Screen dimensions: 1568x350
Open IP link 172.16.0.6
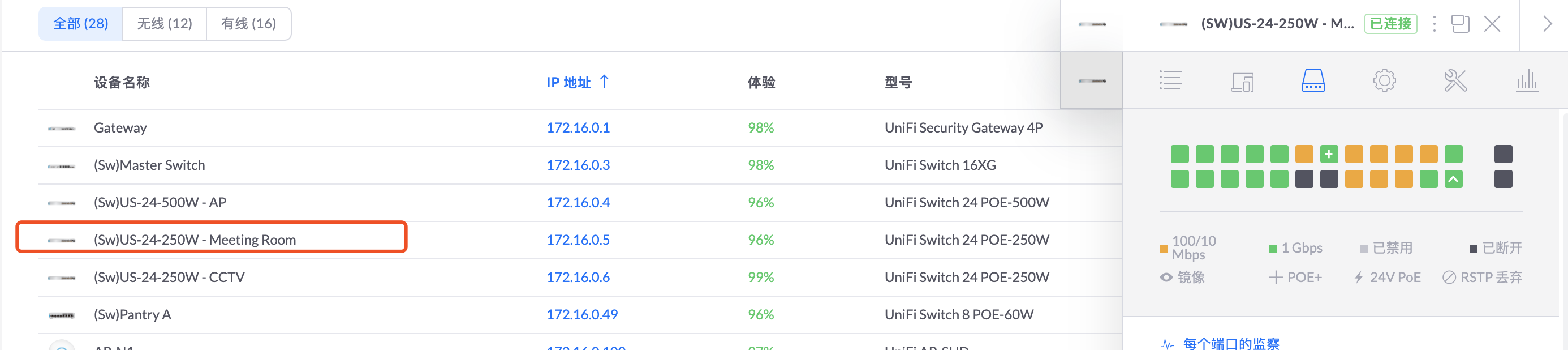578,278
